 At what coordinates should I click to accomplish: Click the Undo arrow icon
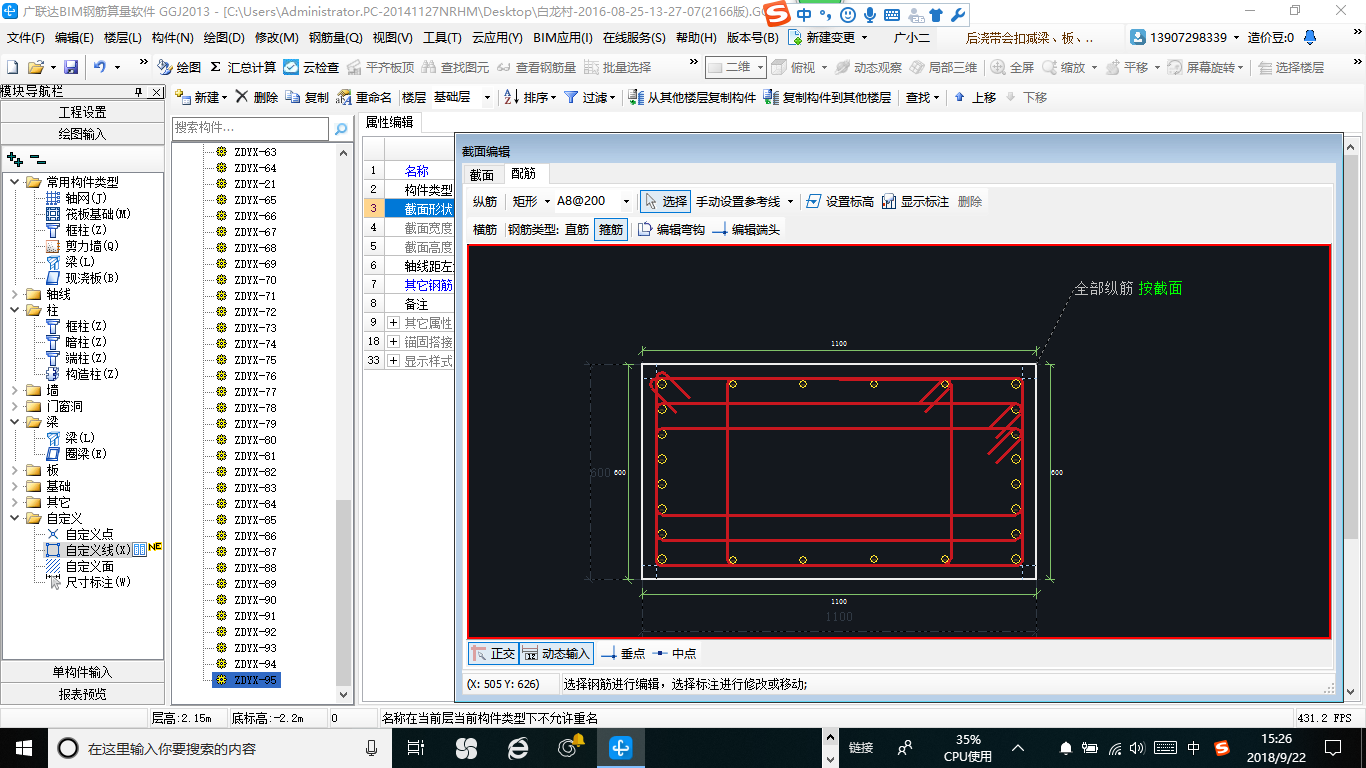[100, 67]
